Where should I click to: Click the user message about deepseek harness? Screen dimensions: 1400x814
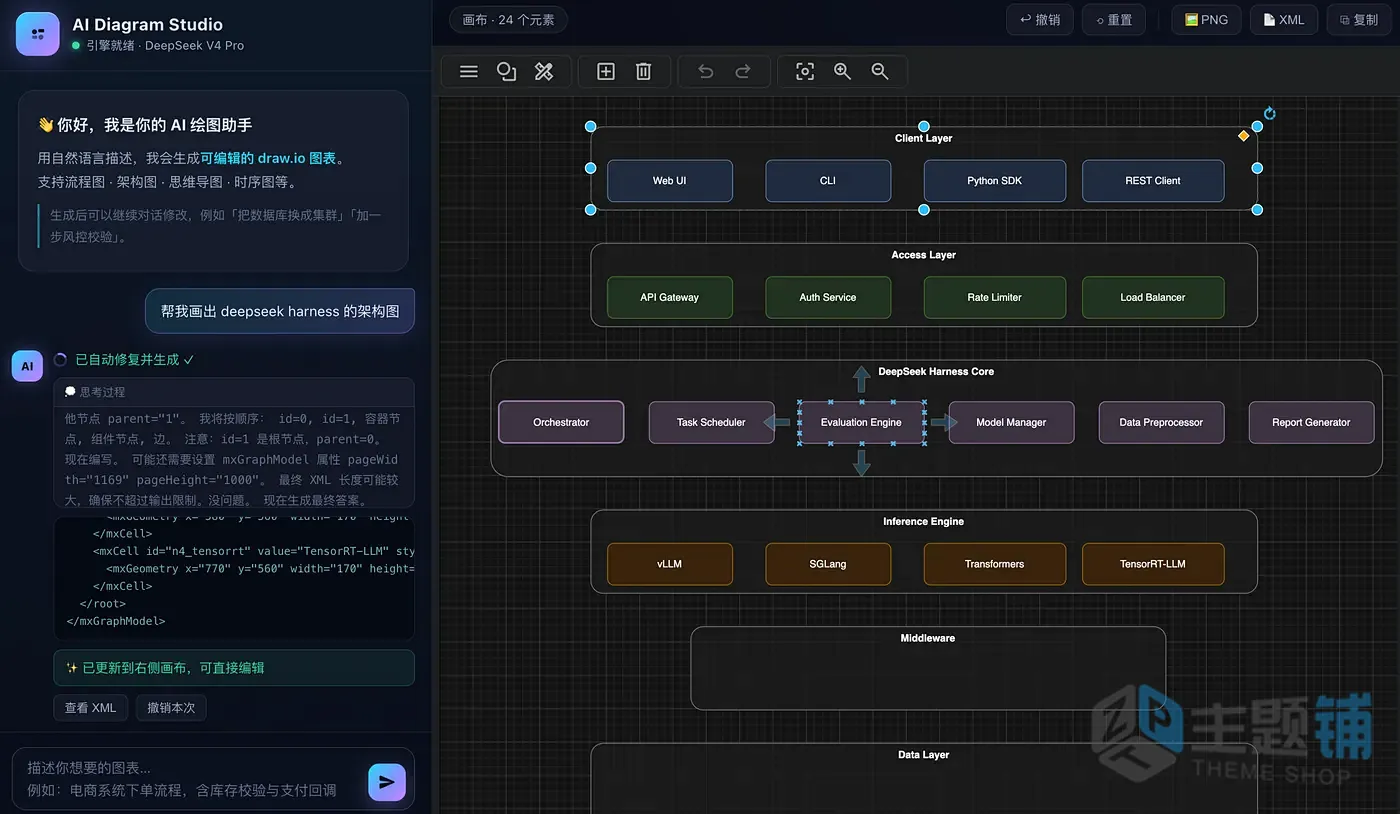click(280, 311)
